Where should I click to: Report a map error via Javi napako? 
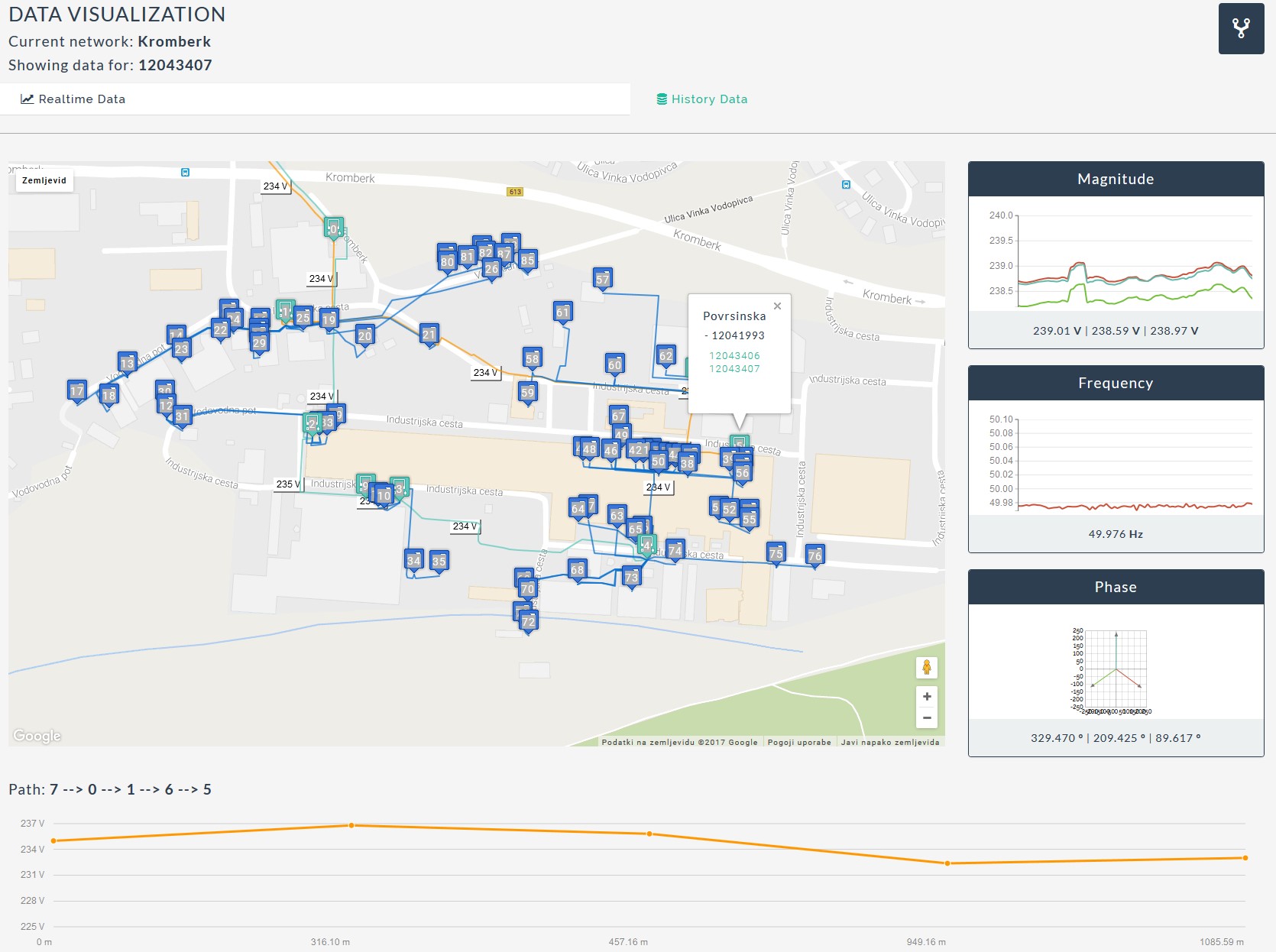[889, 743]
